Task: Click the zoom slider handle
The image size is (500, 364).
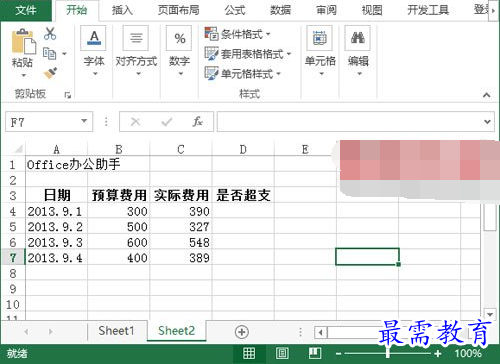Action: 388,353
